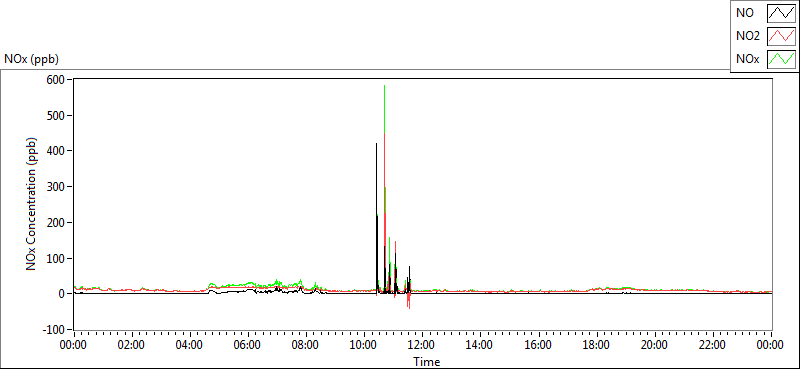Viewport: 800px width, 369px height.
Task: Select the NOx legend label
Action: [x=747, y=60]
